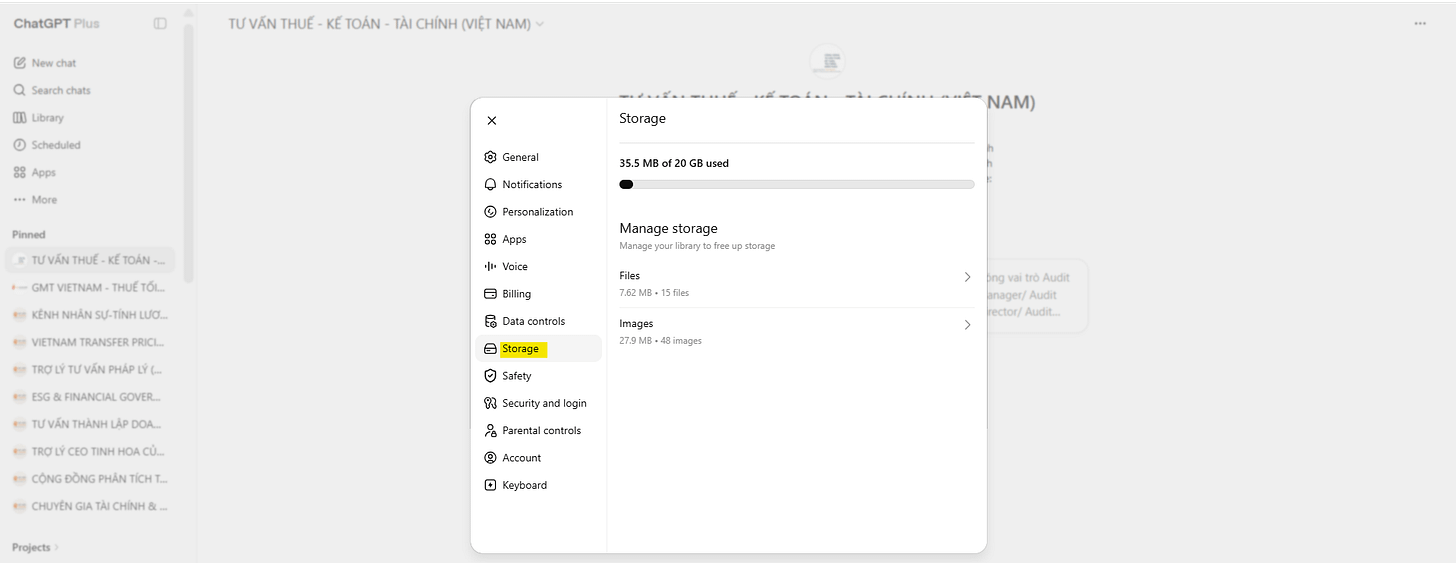This screenshot has width=1456, height=563.
Task: Go to the Voice settings tab
Action: [537, 266]
